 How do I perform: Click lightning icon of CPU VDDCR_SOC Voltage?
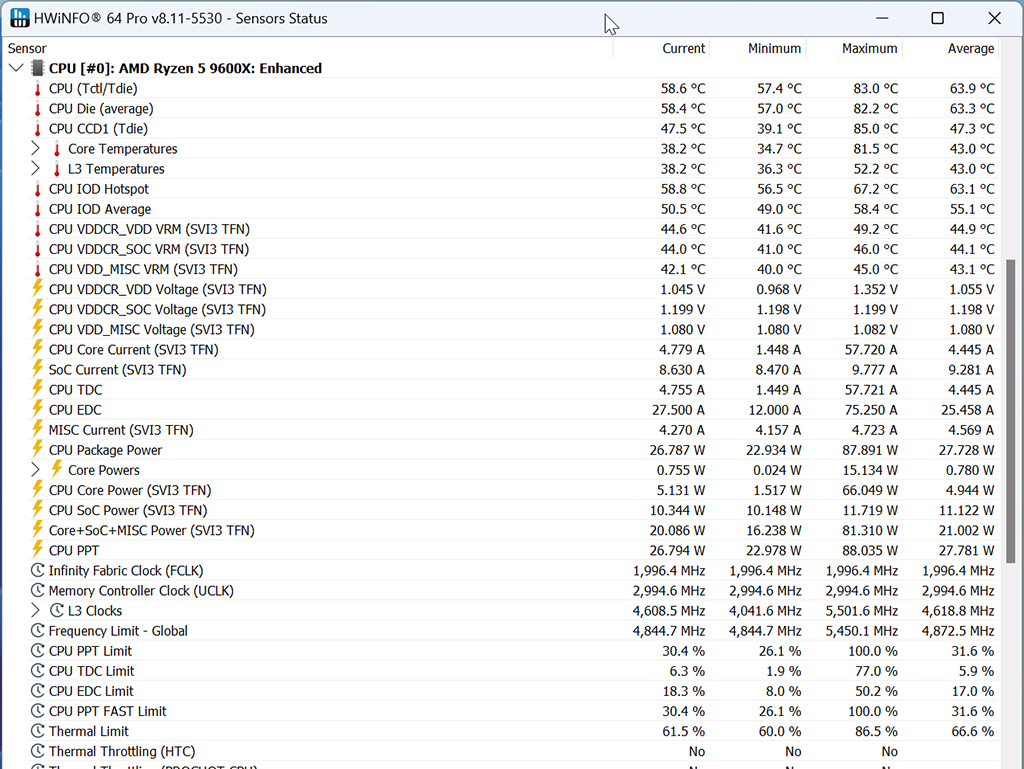coord(38,309)
